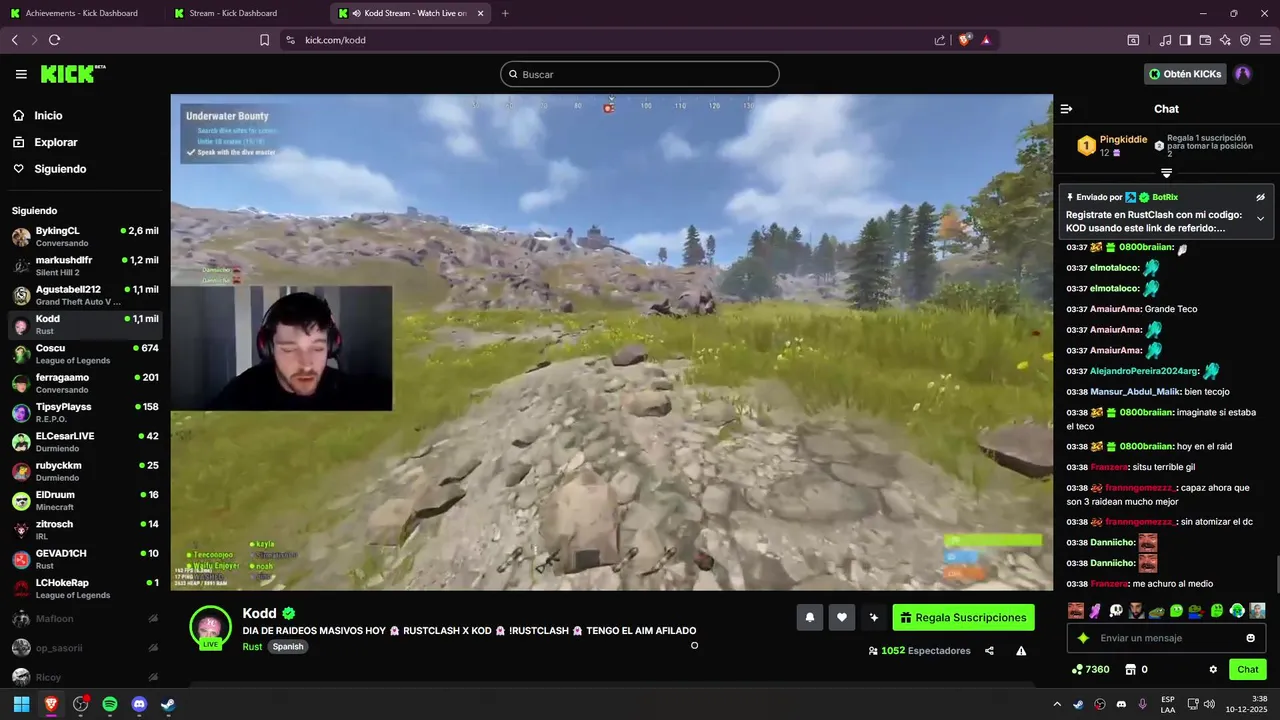Open the chat shop icon

1131,670
